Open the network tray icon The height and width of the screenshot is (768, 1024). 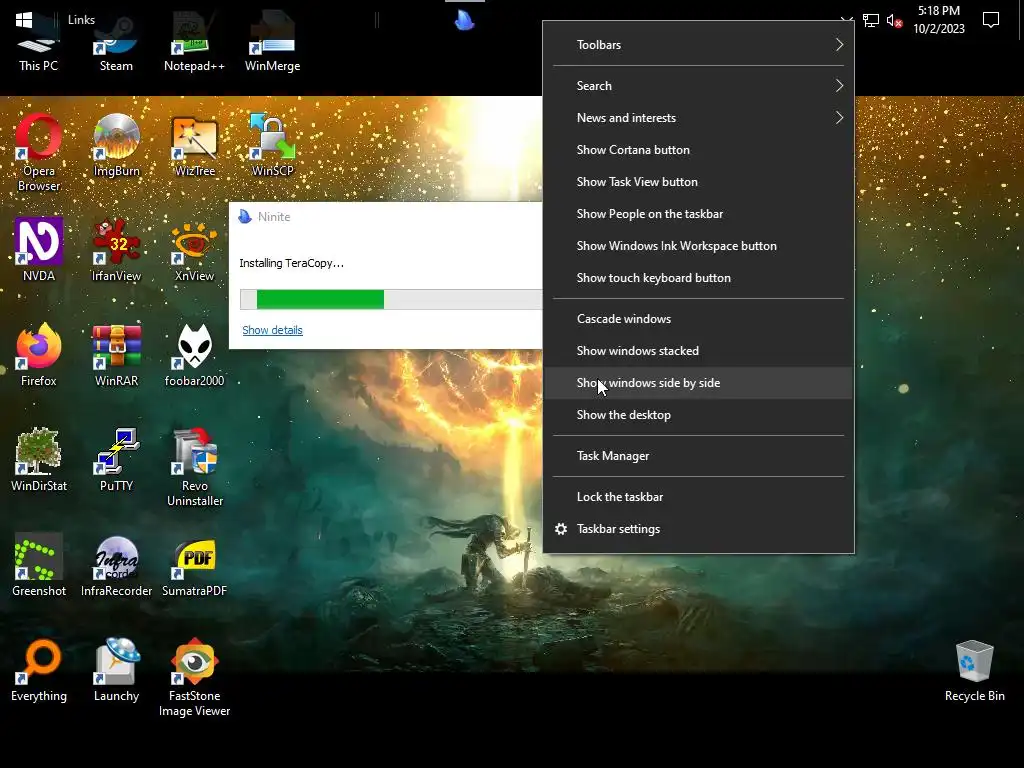[871, 20]
